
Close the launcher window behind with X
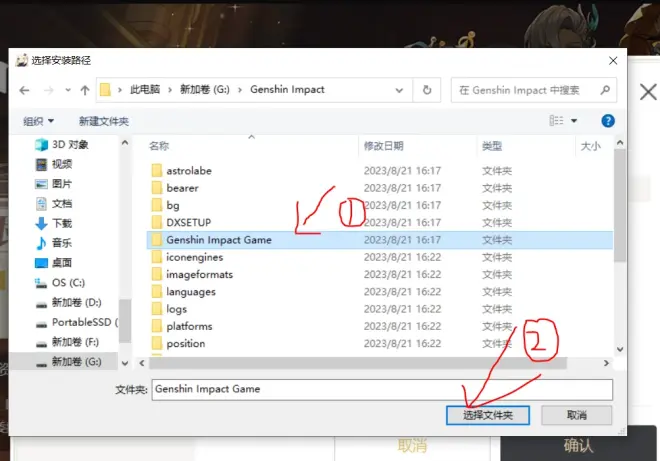coord(648,91)
